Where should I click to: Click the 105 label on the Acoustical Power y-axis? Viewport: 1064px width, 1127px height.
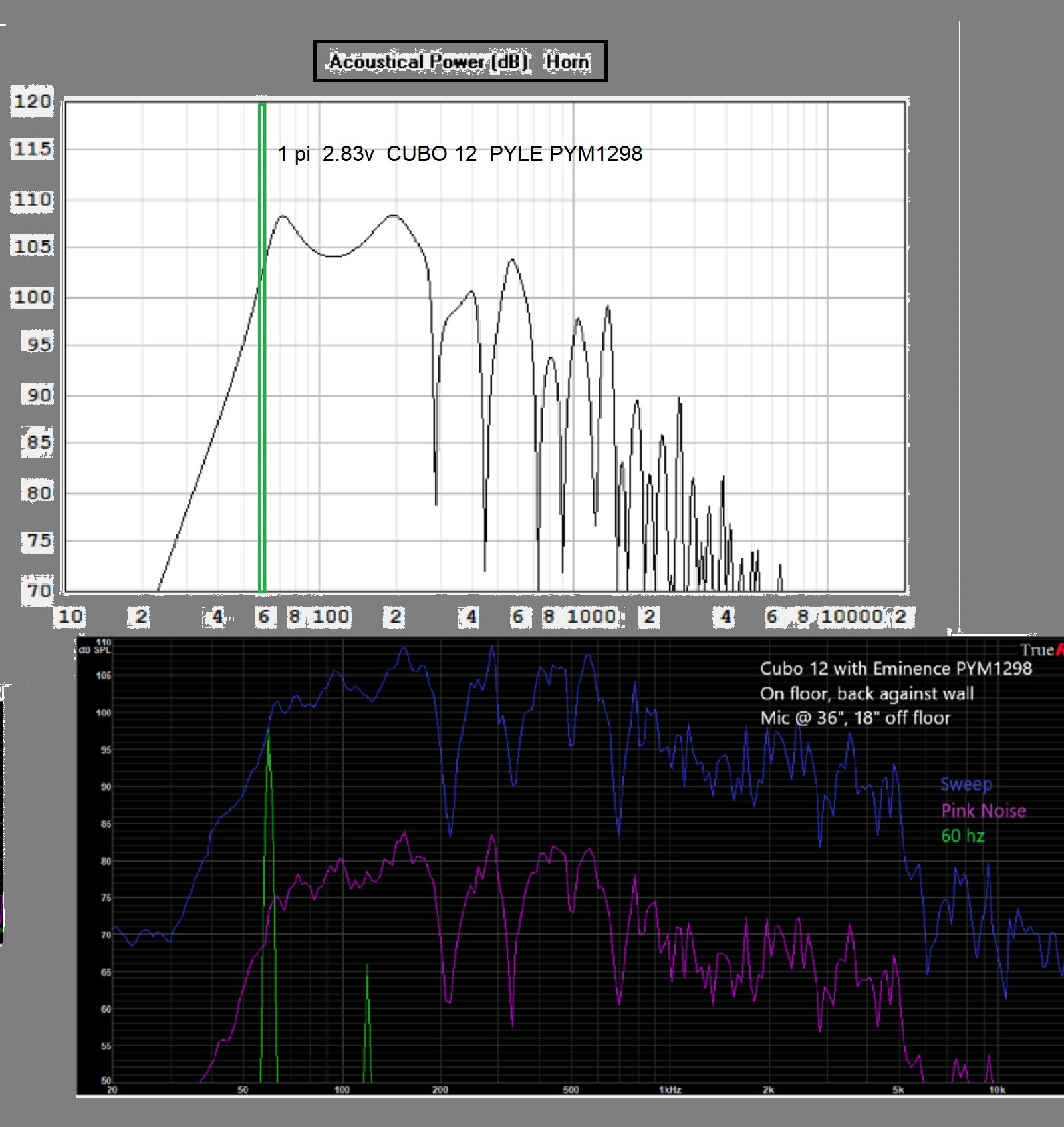[32, 247]
